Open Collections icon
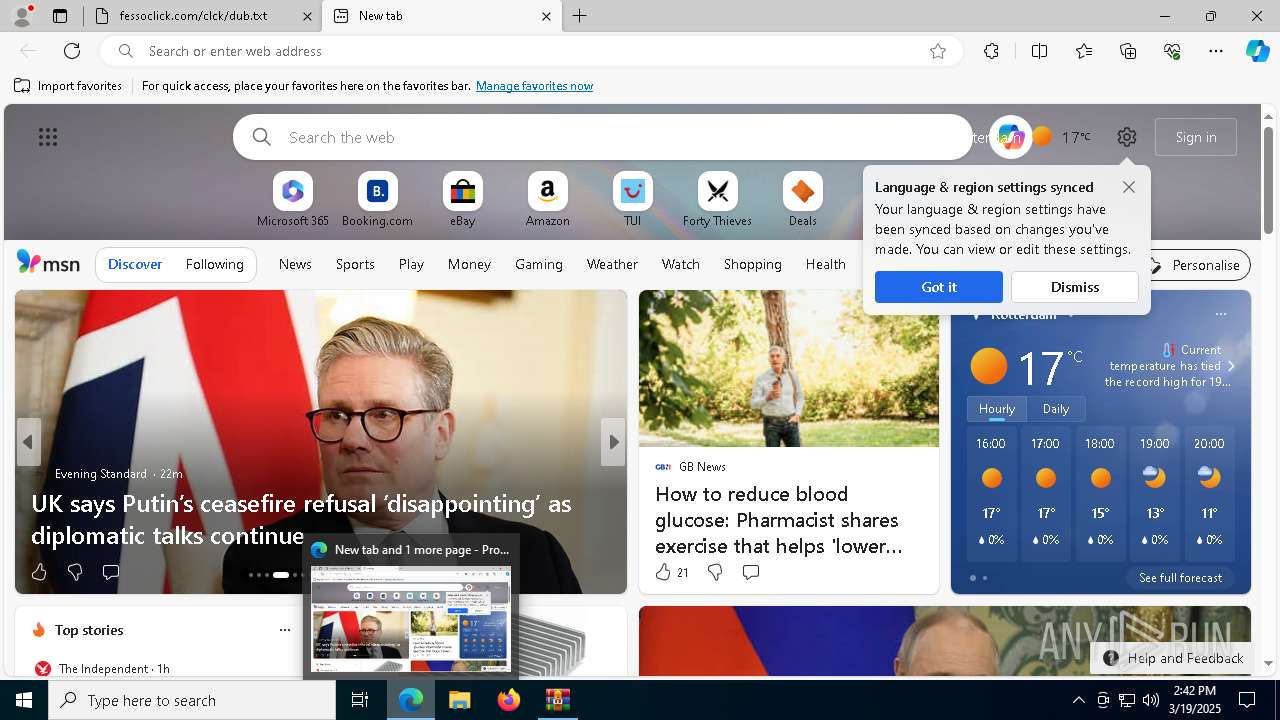 click(1128, 51)
